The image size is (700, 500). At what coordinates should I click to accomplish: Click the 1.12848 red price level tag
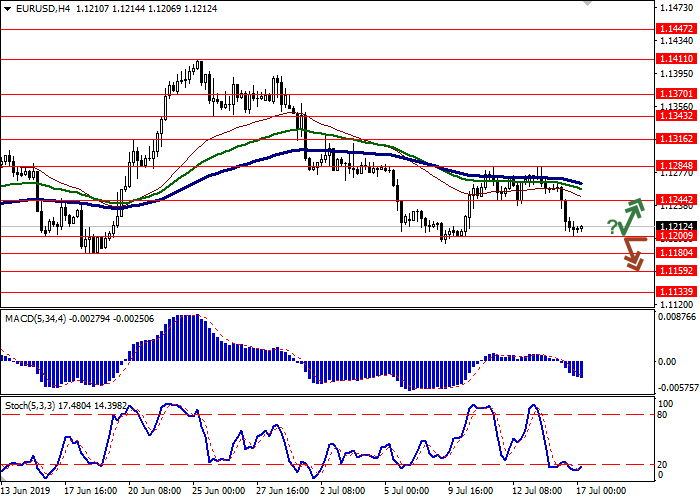677,165
